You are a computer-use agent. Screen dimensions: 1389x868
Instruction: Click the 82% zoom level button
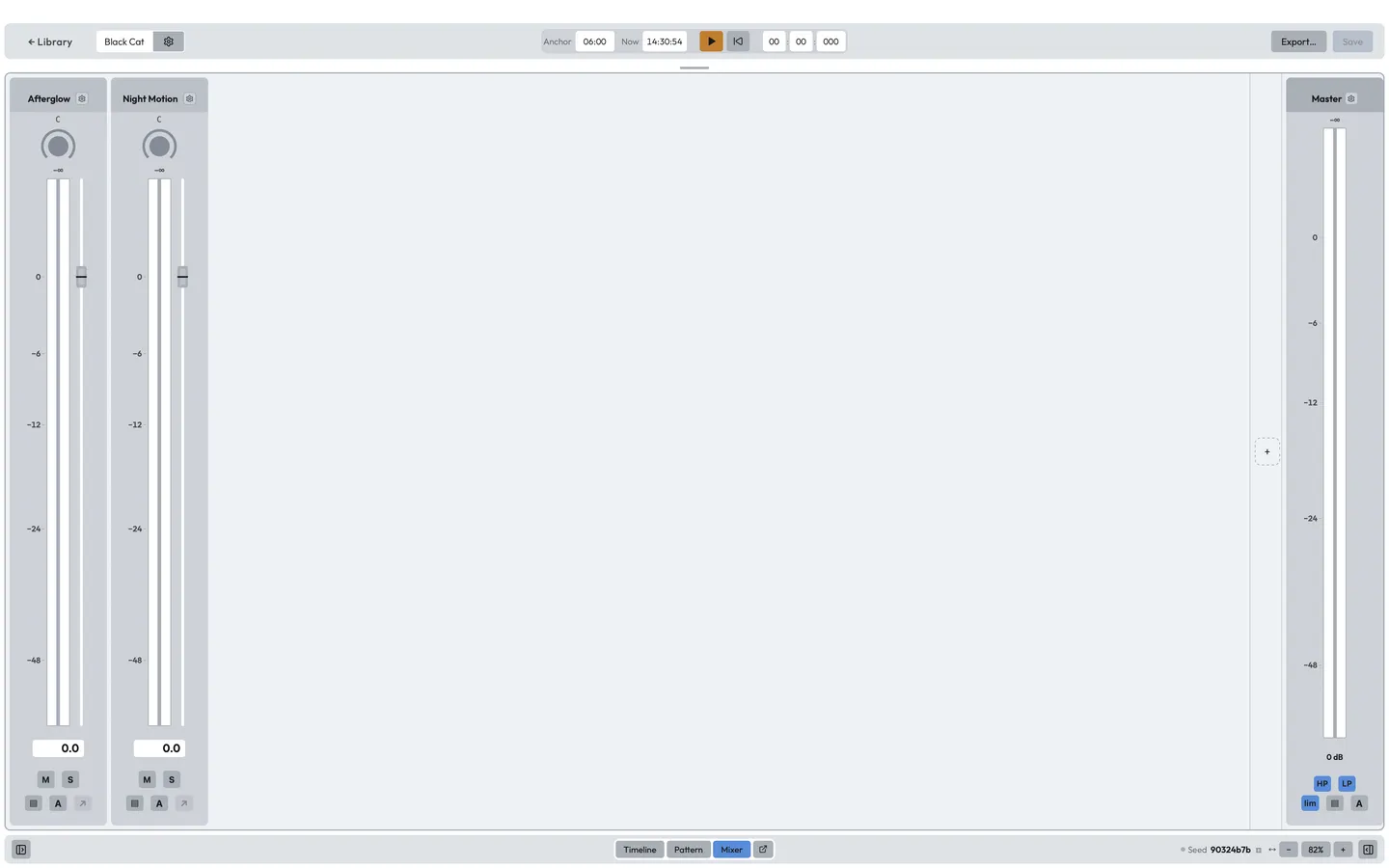(1316, 850)
